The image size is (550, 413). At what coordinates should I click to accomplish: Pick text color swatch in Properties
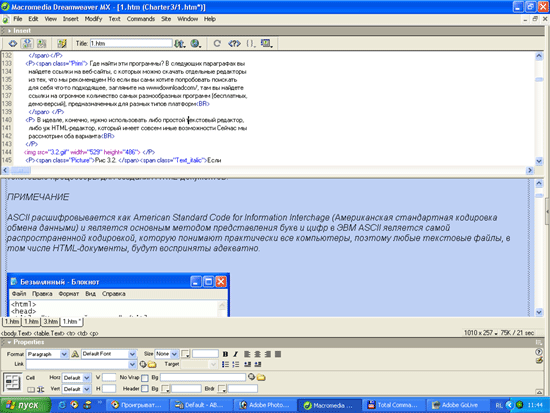186,354
